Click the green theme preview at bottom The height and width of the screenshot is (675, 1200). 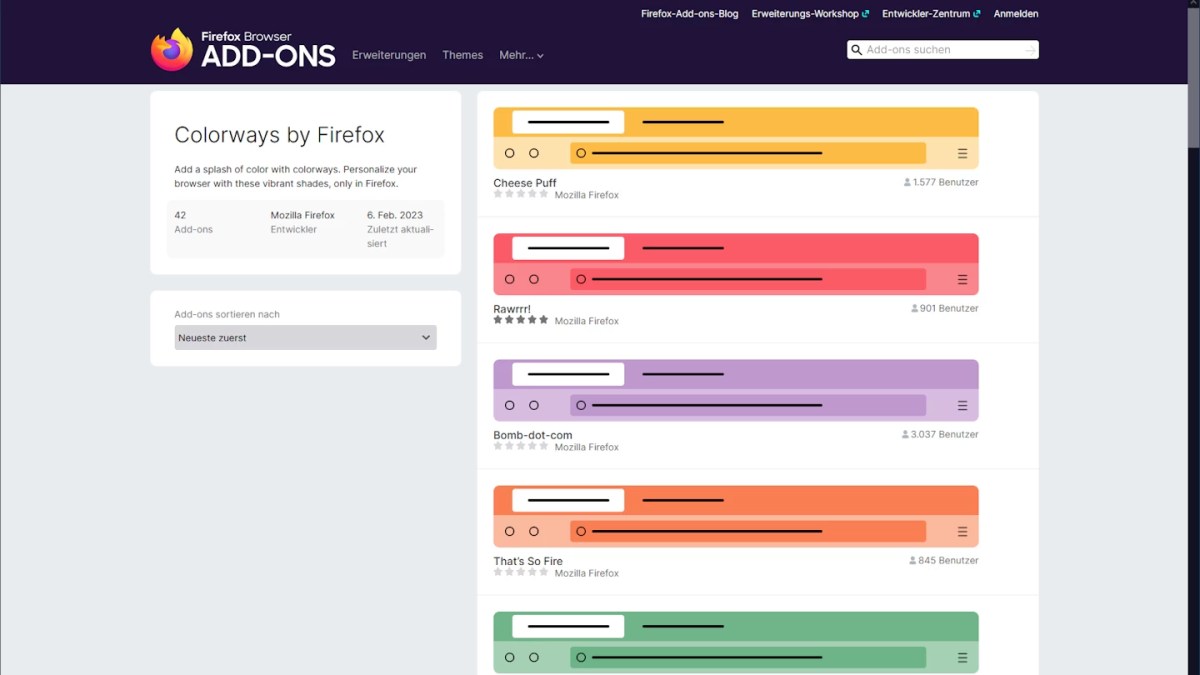[x=736, y=642]
